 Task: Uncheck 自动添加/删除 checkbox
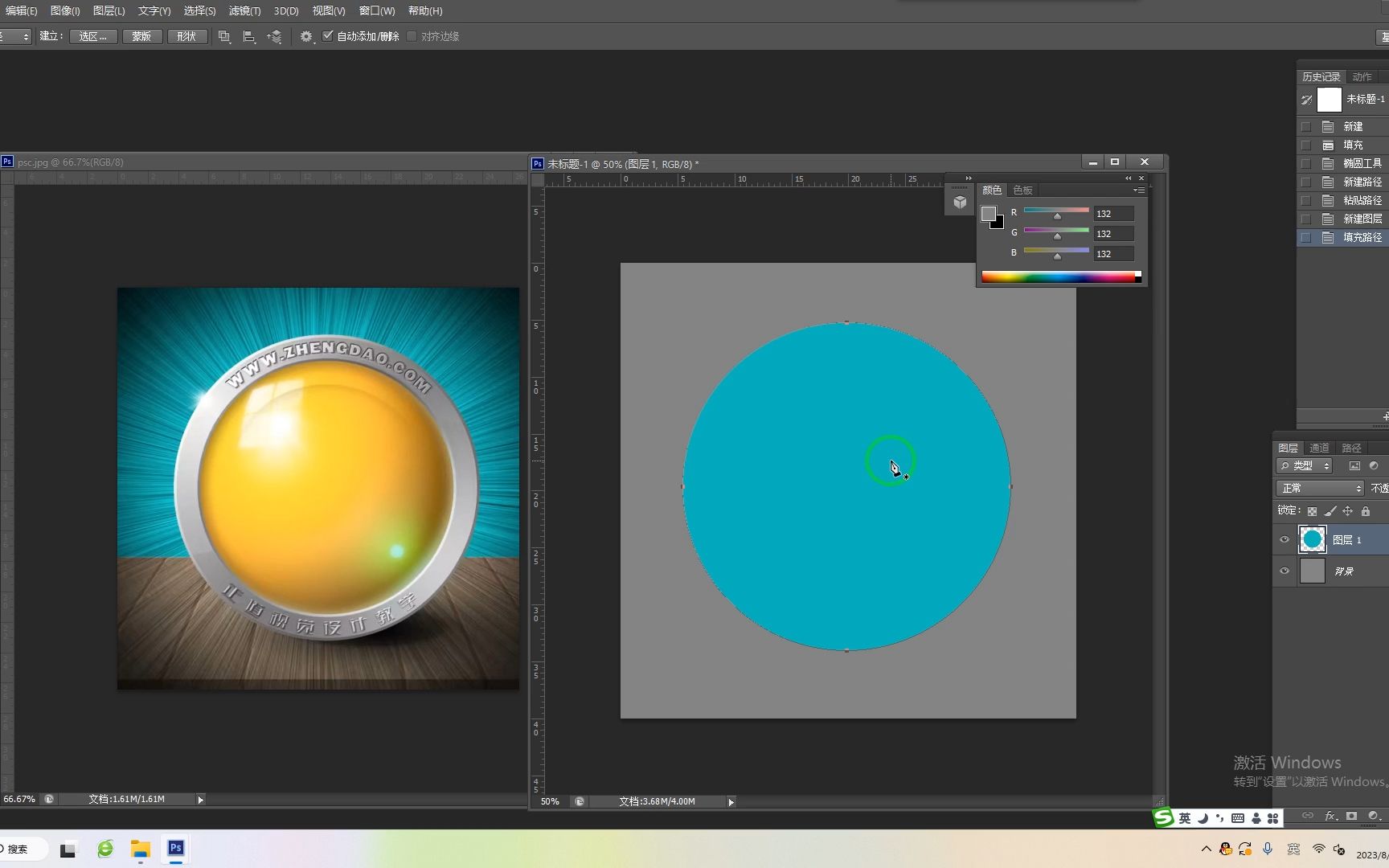pos(328,36)
